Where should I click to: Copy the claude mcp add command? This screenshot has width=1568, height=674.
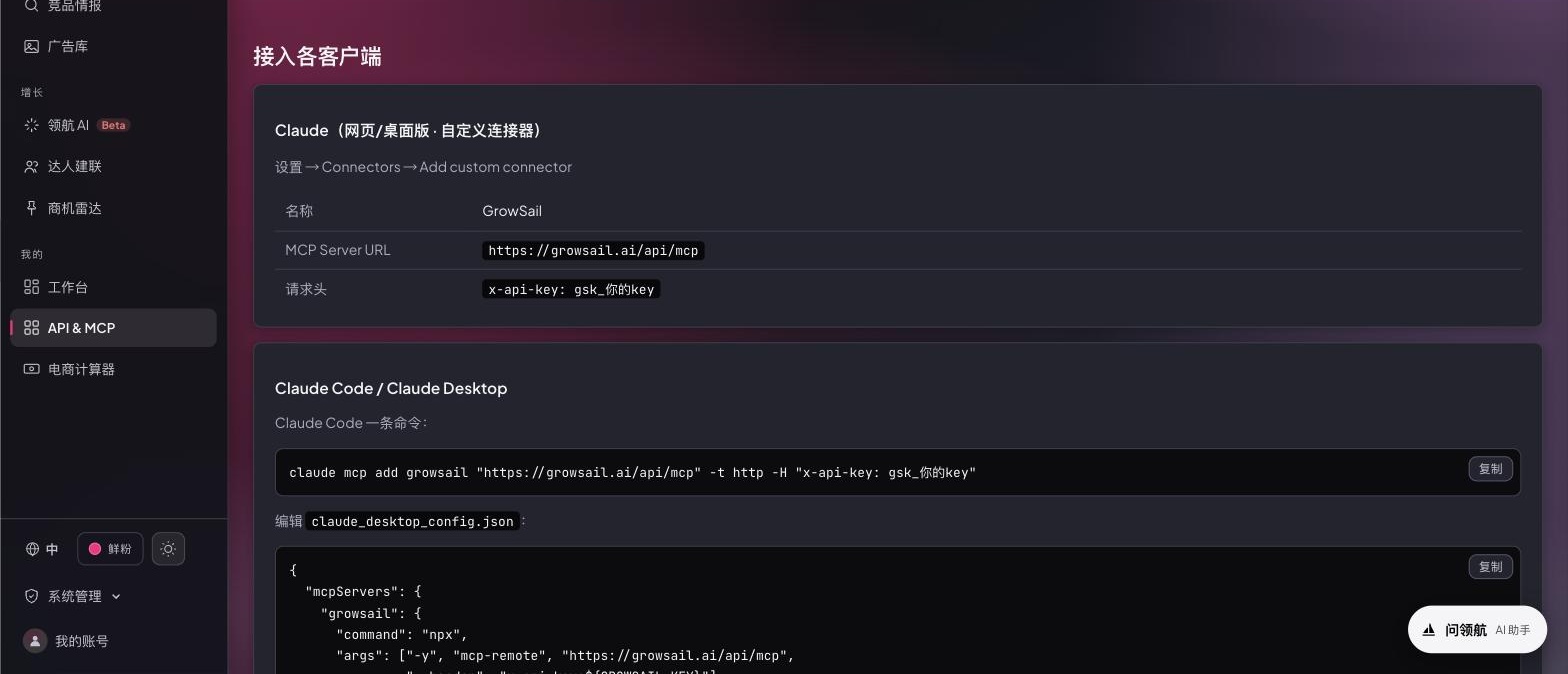click(1490, 469)
